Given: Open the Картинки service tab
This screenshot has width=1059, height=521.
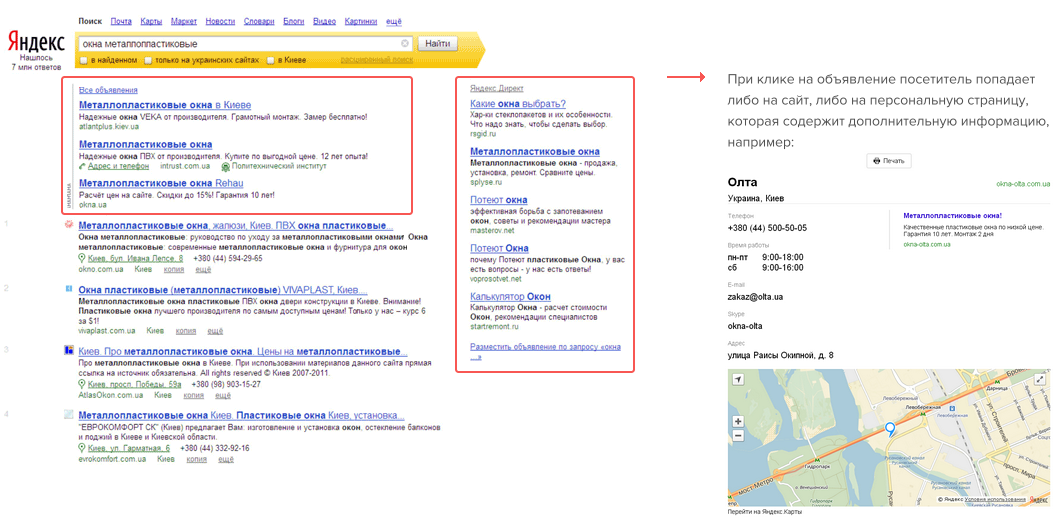Looking at the screenshot, I should [361, 22].
